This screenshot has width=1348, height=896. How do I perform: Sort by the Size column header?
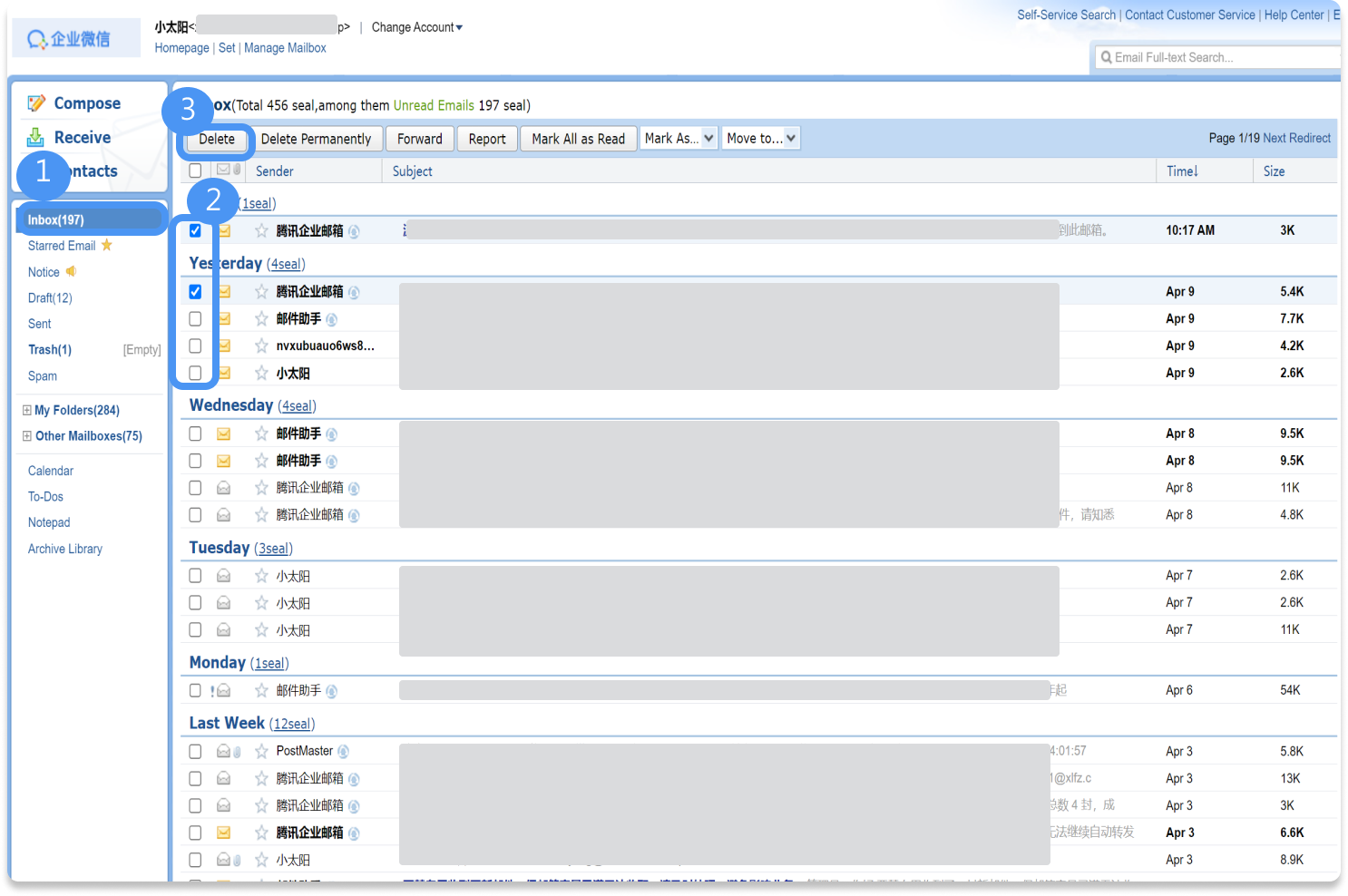pos(1274,170)
